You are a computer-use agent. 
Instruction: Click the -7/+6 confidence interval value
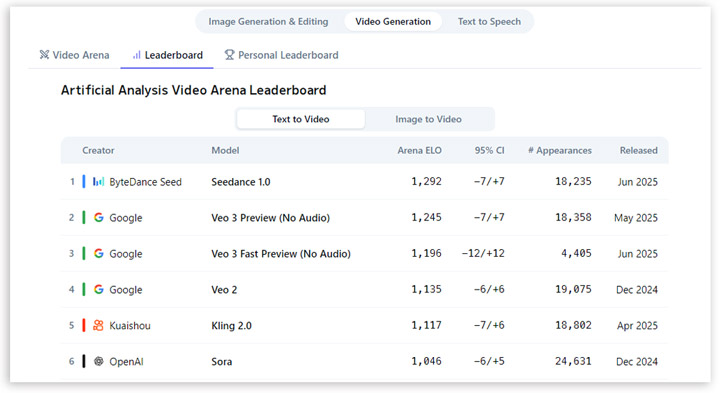click(x=489, y=325)
